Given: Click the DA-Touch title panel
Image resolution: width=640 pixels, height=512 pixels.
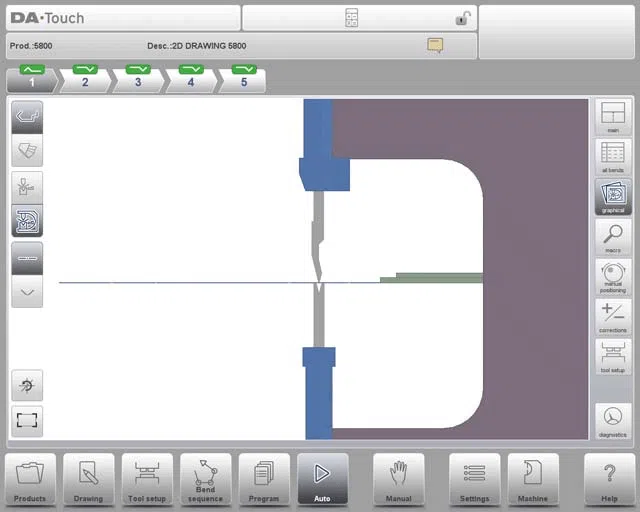Looking at the screenshot, I should point(123,18).
